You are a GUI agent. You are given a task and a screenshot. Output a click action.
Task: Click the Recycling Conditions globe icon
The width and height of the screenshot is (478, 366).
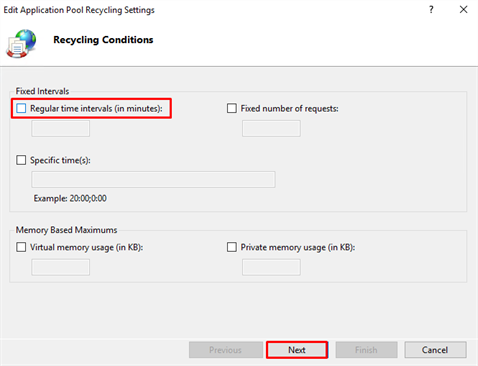(x=21, y=43)
